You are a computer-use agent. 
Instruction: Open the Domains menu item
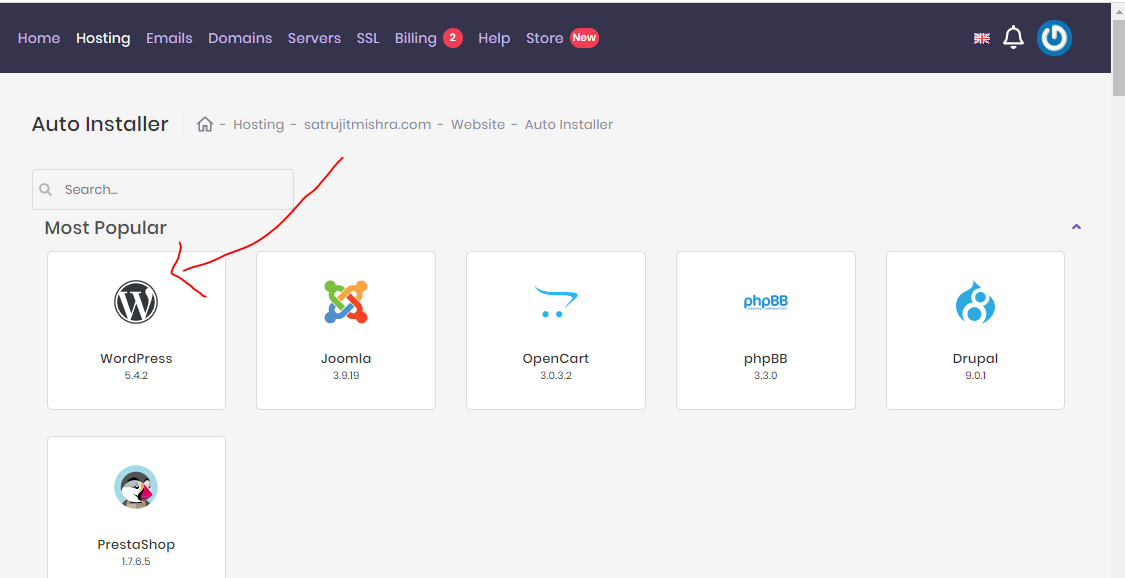[x=240, y=38]
